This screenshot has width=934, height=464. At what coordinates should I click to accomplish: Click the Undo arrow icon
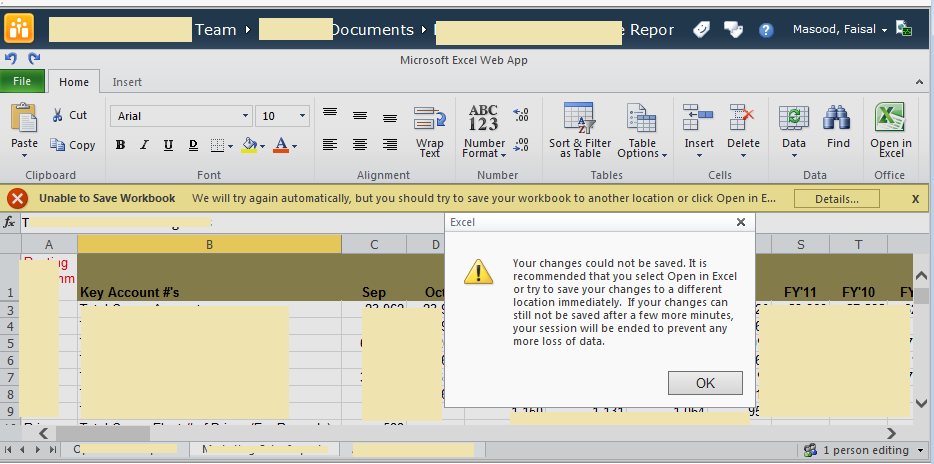pyautogui.click(x=10, y=58)
